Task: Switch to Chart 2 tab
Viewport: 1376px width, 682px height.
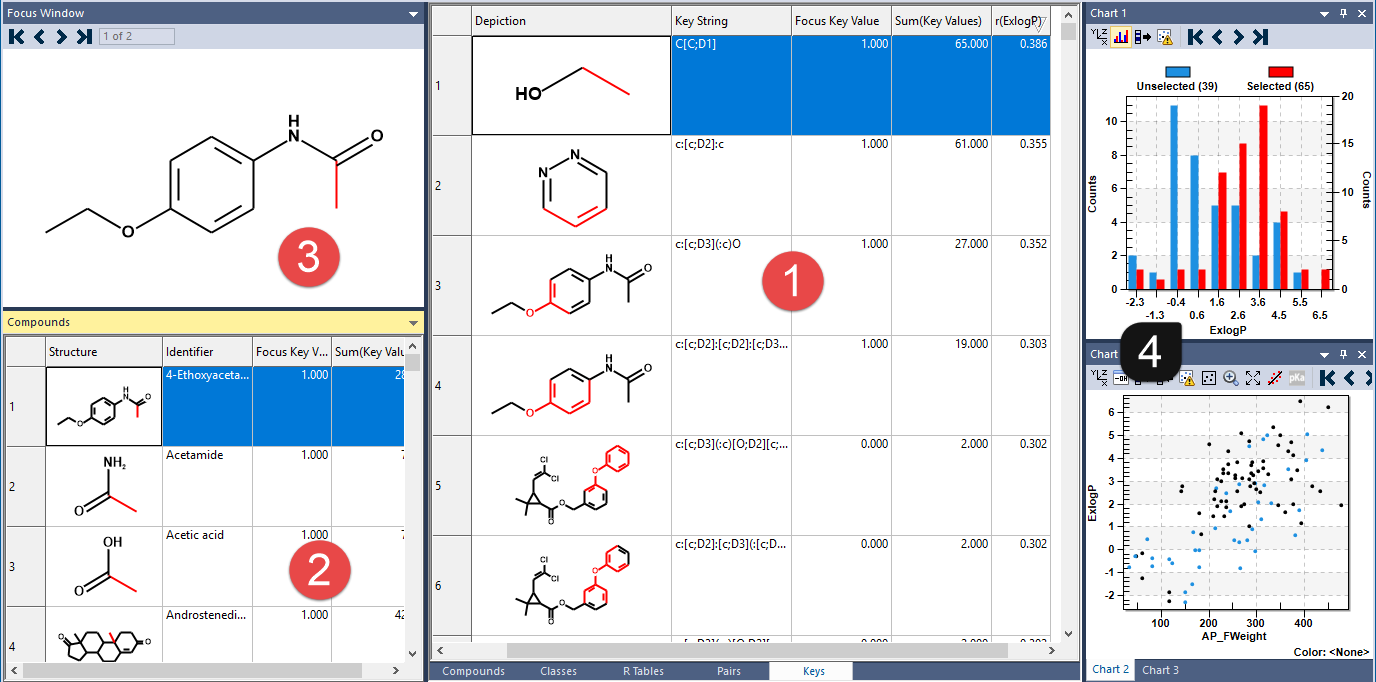Action: pyautogui.click(x=1111, y=670)
